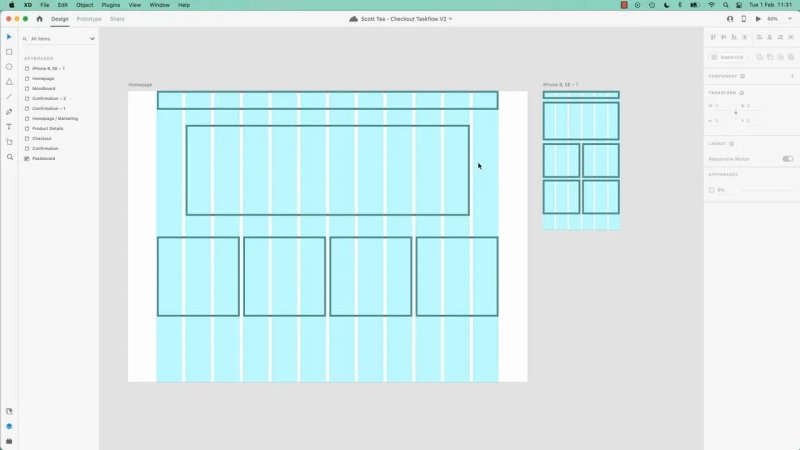Viewport: 800px width, 450px height.
Task: Click the distribute vertically icon
Action: (744, 37)
